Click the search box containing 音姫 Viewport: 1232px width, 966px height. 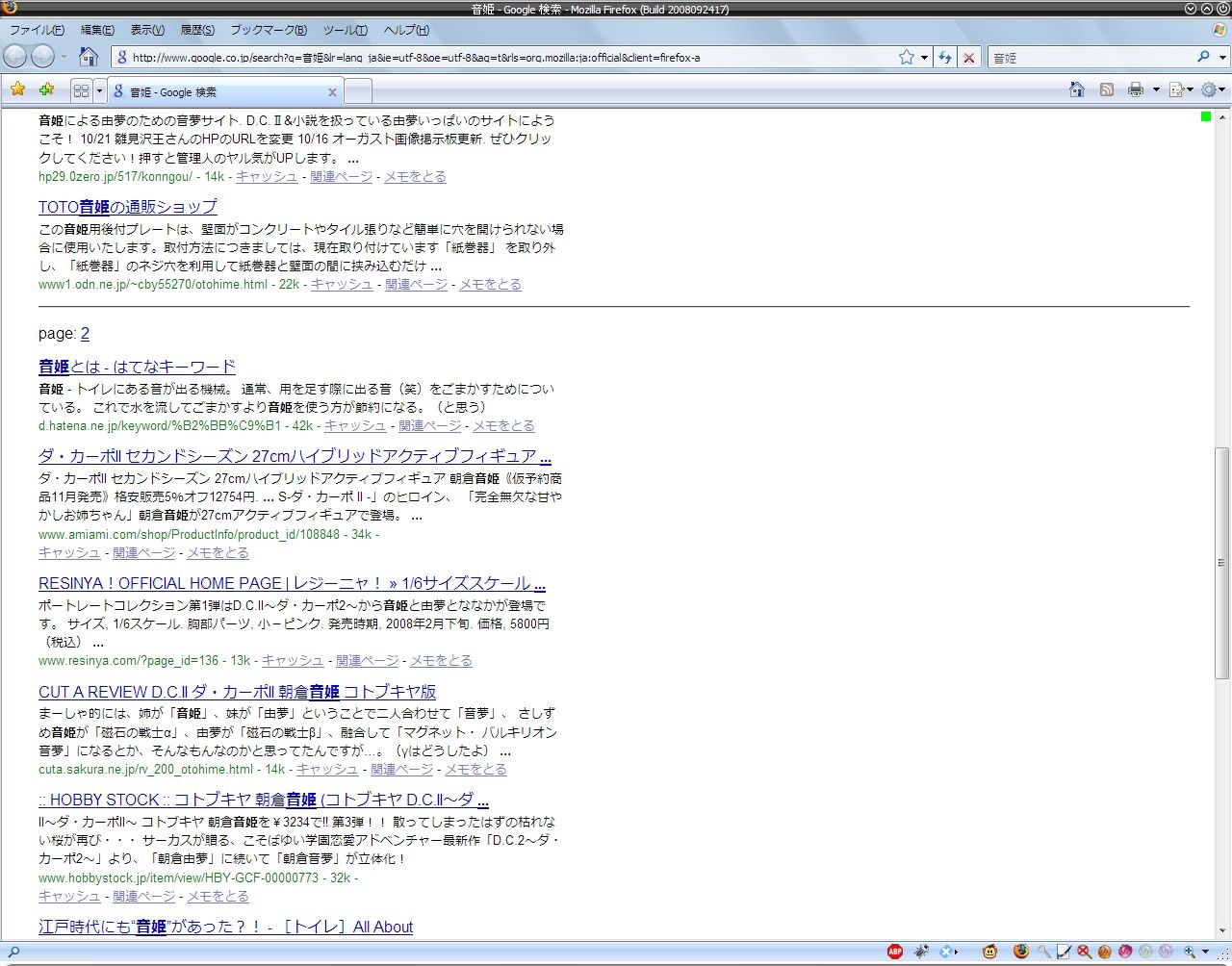1092,58
